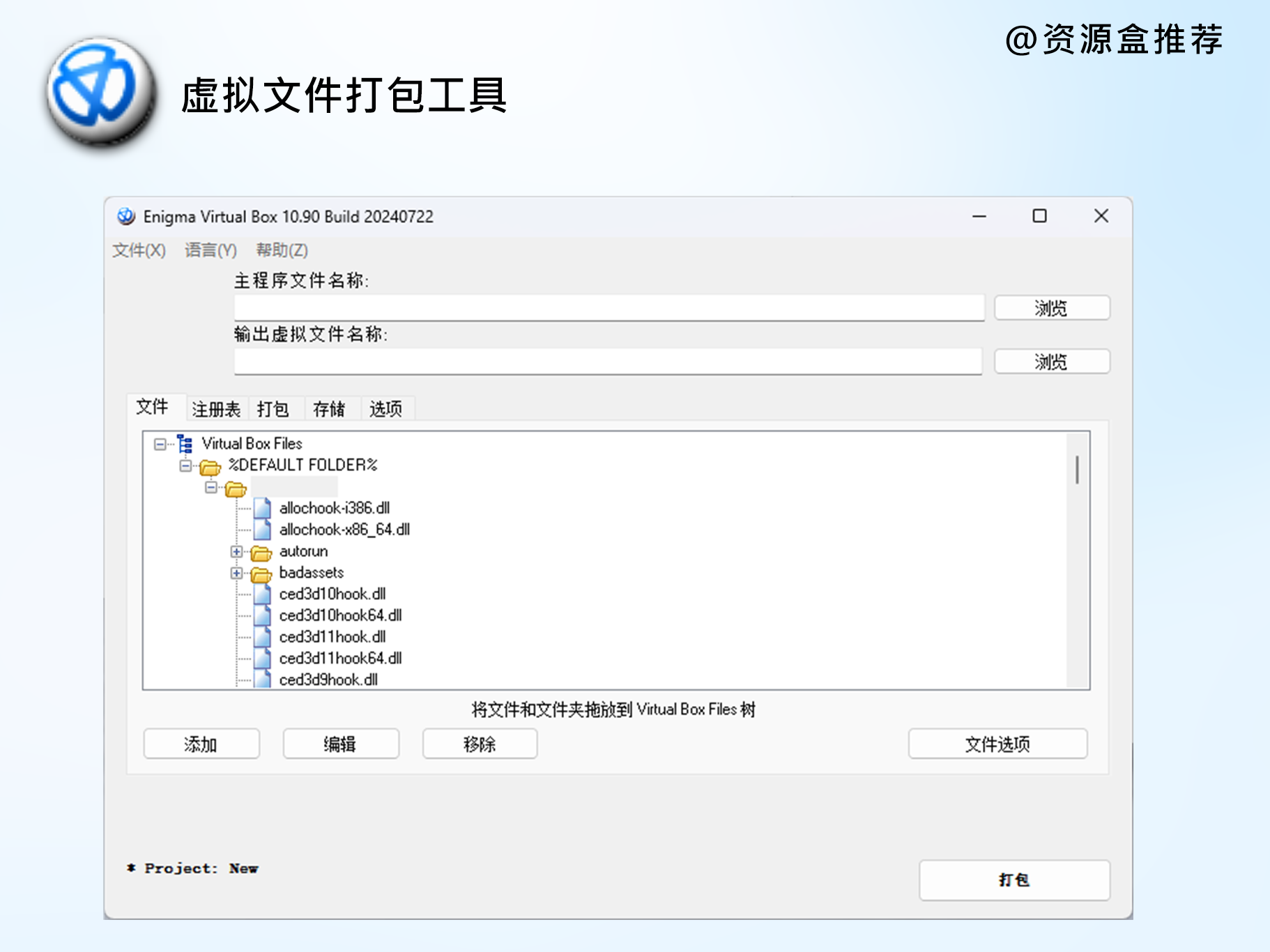Click the 移除 button
This screenshot has width=1270, height=952.
click(480, 744)
